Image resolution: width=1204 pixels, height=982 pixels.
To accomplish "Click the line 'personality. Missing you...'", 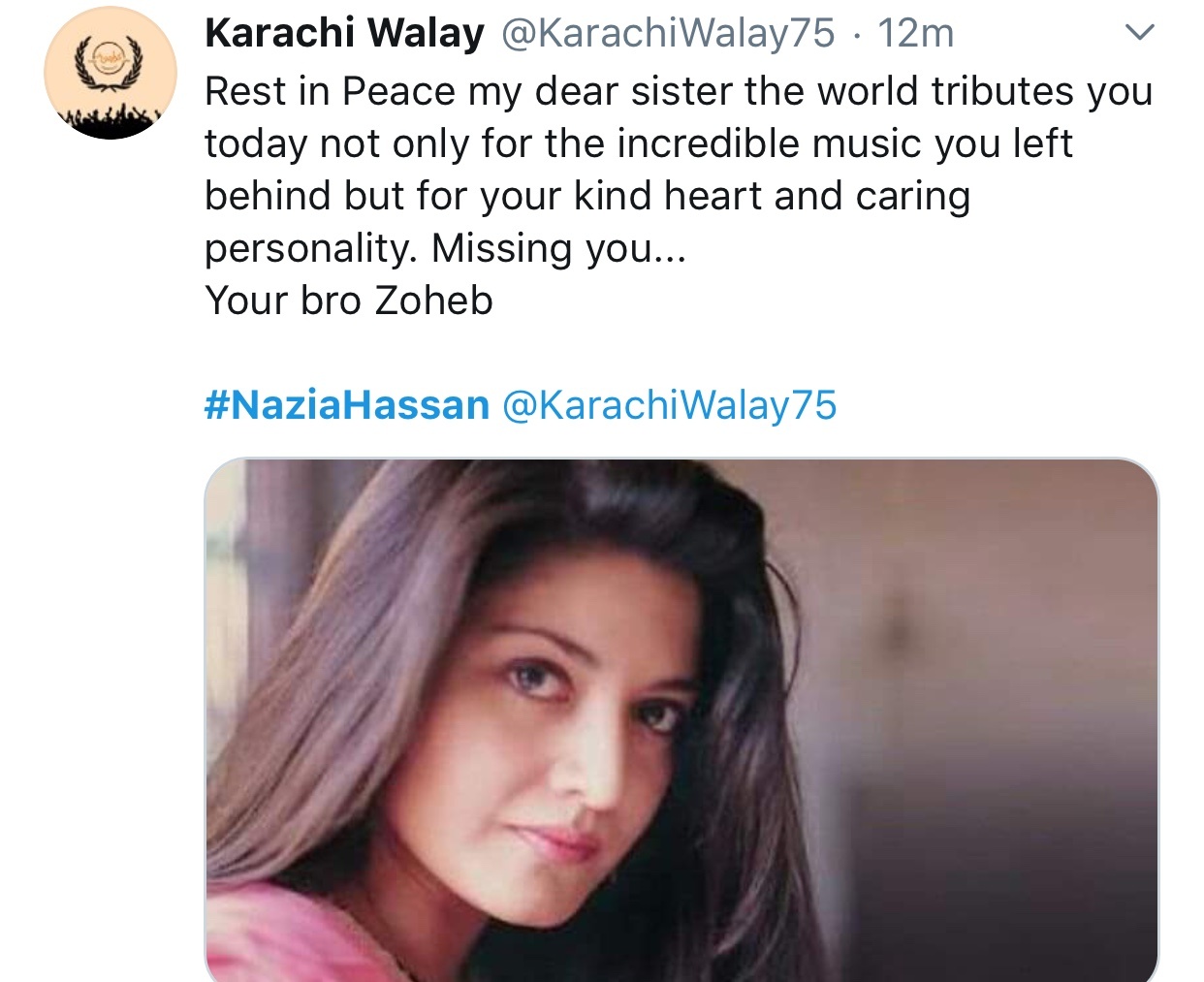I will (445, 248).
